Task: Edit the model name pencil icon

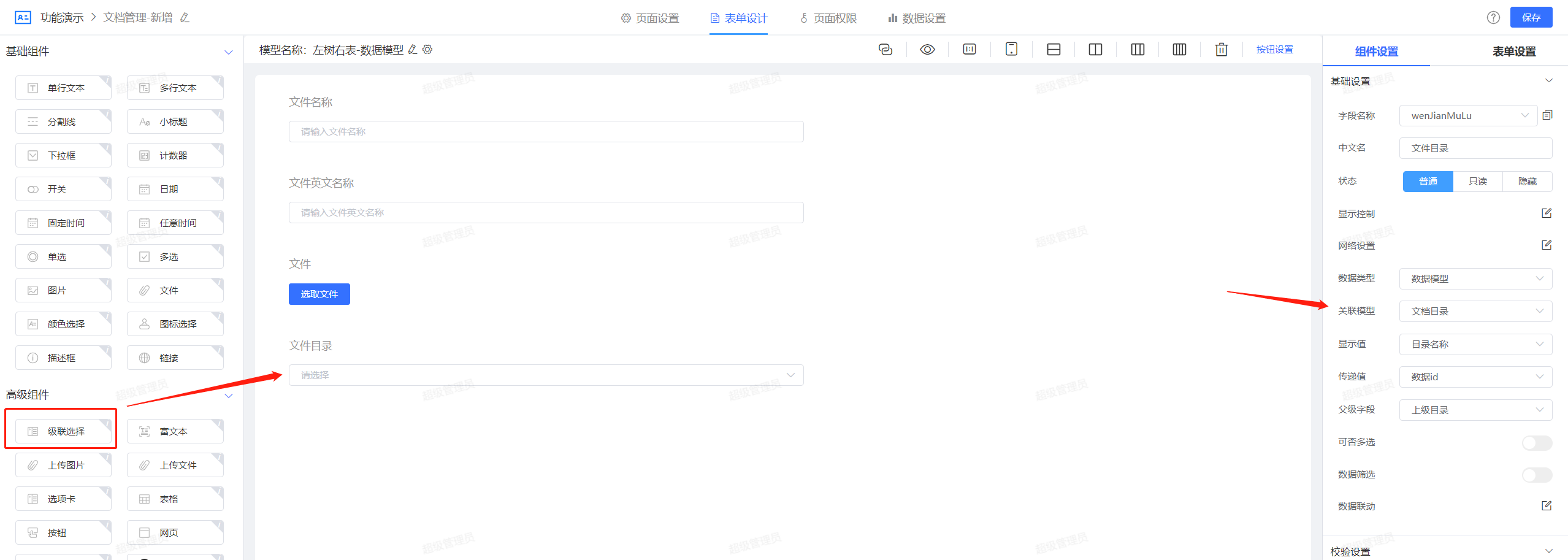Action: point(413,50)
